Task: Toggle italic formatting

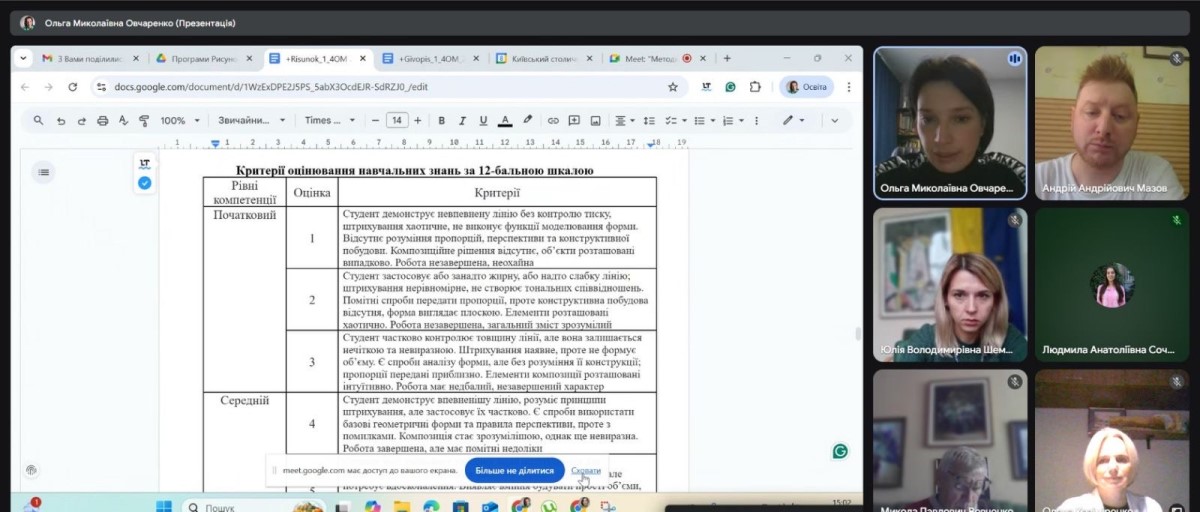Action: click(x=462, y=121)
